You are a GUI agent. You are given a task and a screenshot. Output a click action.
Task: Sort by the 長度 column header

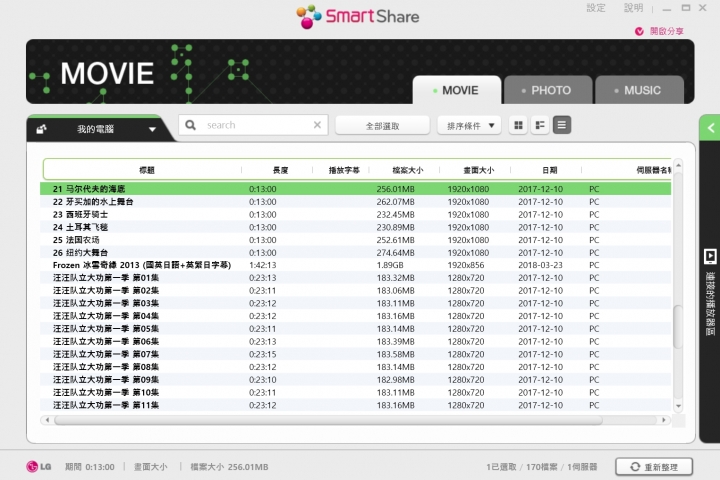click(280, 170)
